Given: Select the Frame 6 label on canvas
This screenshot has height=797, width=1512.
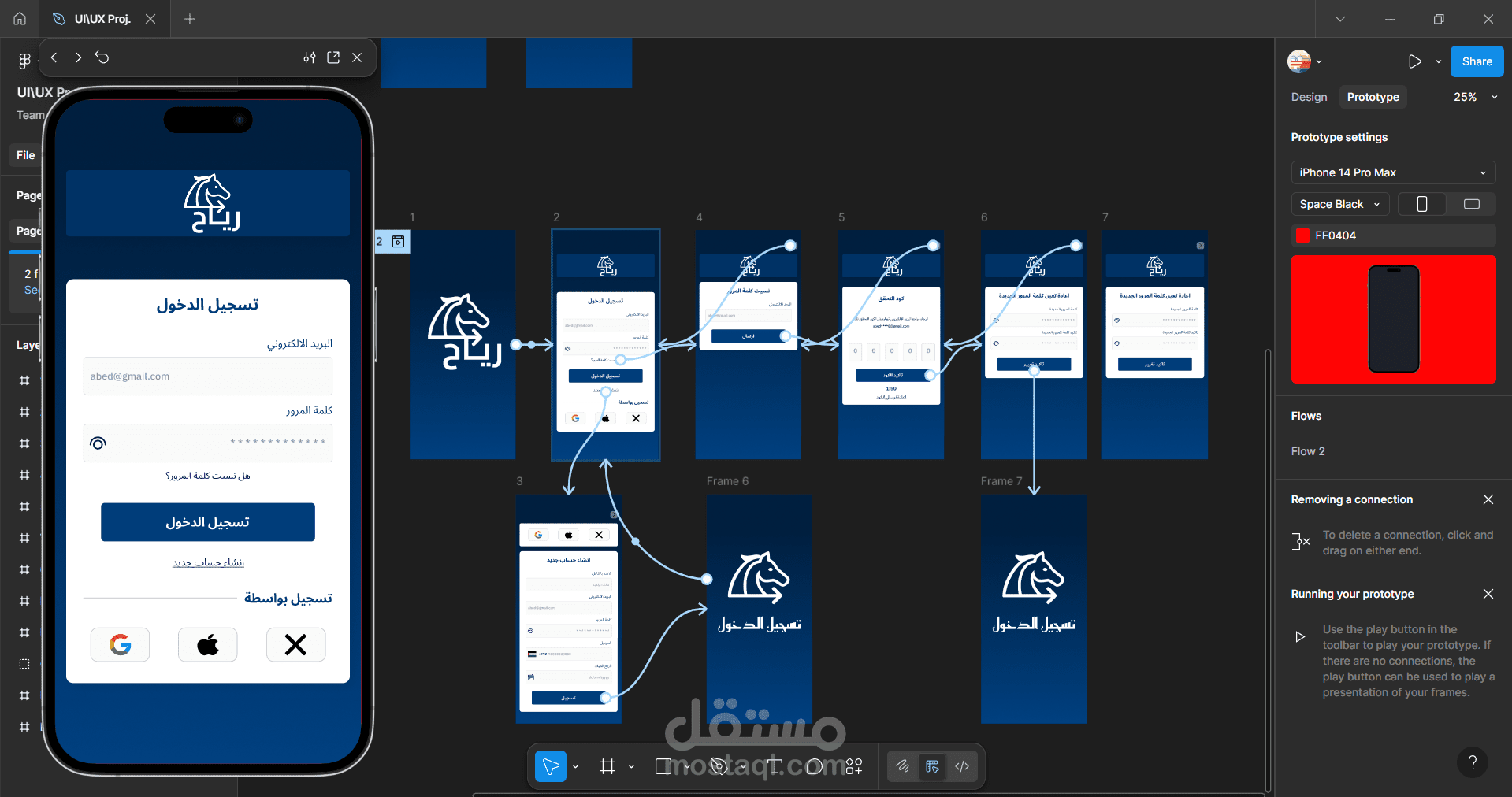Looking at the screenshot, I should (727, 481).
